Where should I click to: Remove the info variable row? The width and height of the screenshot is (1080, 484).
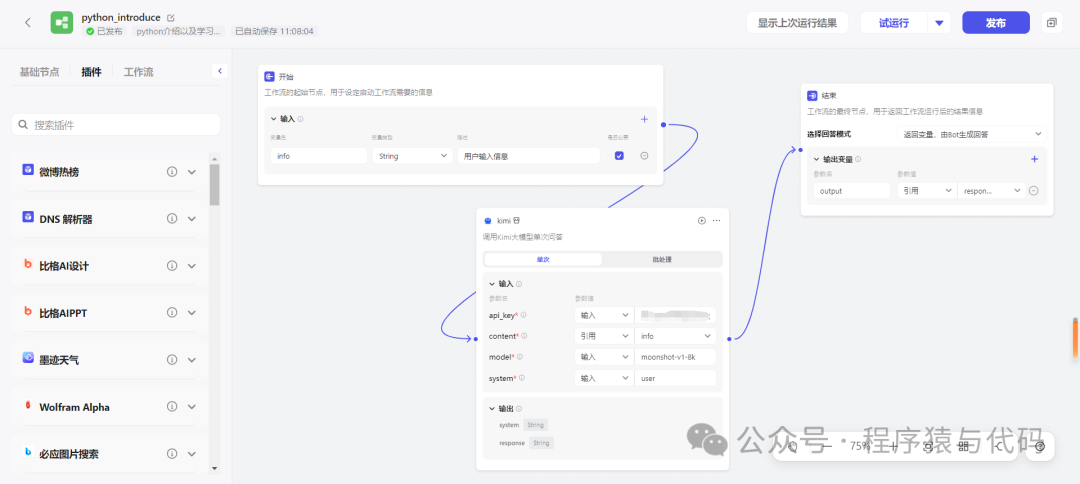(x=644, y=156)
